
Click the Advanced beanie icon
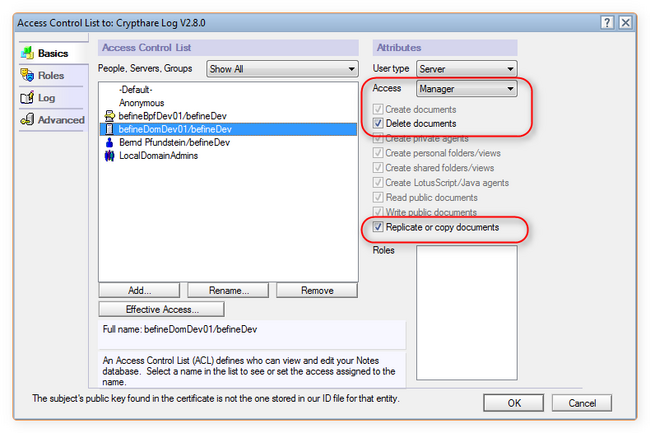[x=27, y=120]
